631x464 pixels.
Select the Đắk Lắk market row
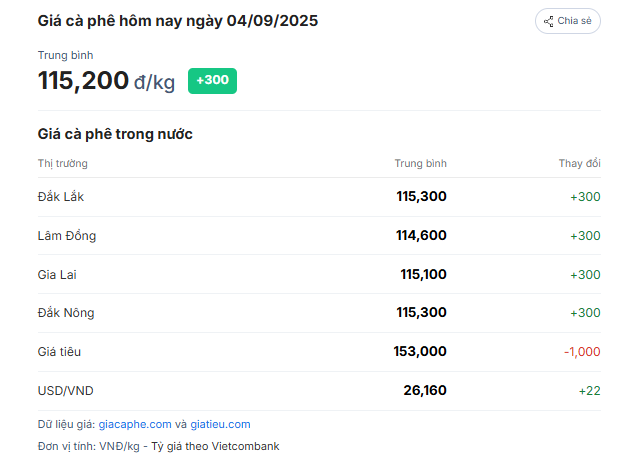tap(319, 197)
